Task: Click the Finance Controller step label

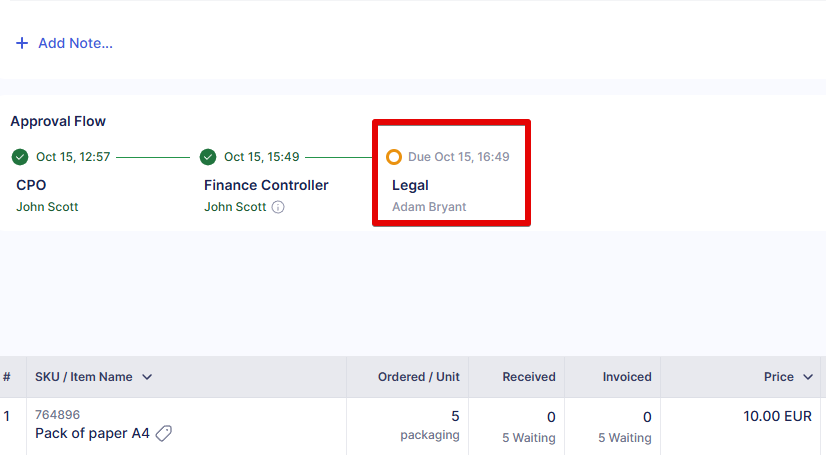Action: (266, 185)
